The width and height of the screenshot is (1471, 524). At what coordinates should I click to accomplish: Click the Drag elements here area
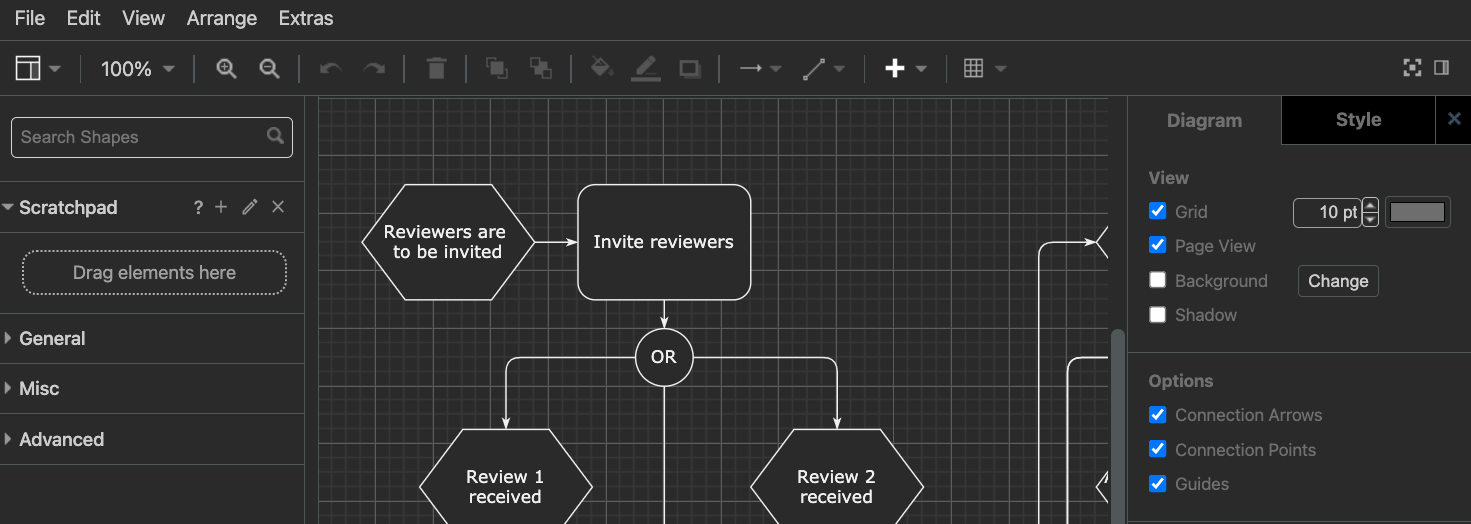coord(154,273)
